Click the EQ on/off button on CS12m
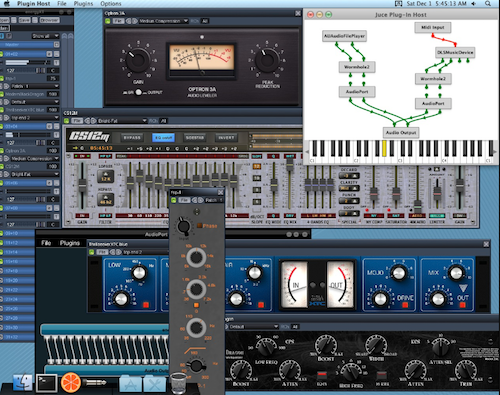Screen dimensions: 500x395 [x=163, y=137]
